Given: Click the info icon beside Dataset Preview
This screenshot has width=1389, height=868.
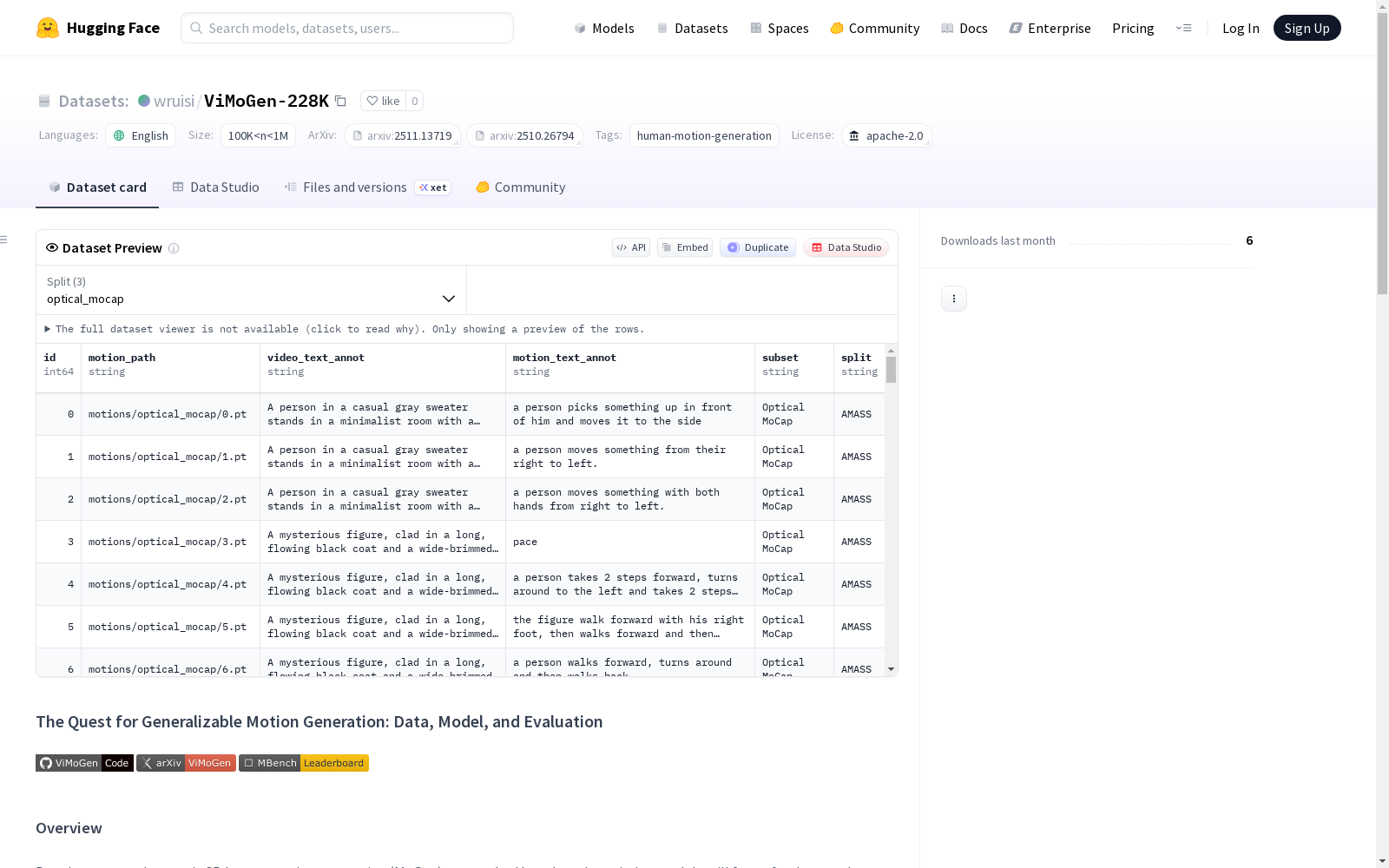Looking at the screenshot, I should pyautogui.click(x=174, y=248).
